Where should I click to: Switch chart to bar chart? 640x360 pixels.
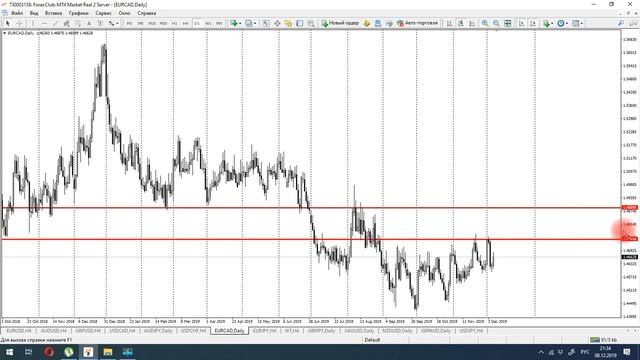click(x=449, y=23)
